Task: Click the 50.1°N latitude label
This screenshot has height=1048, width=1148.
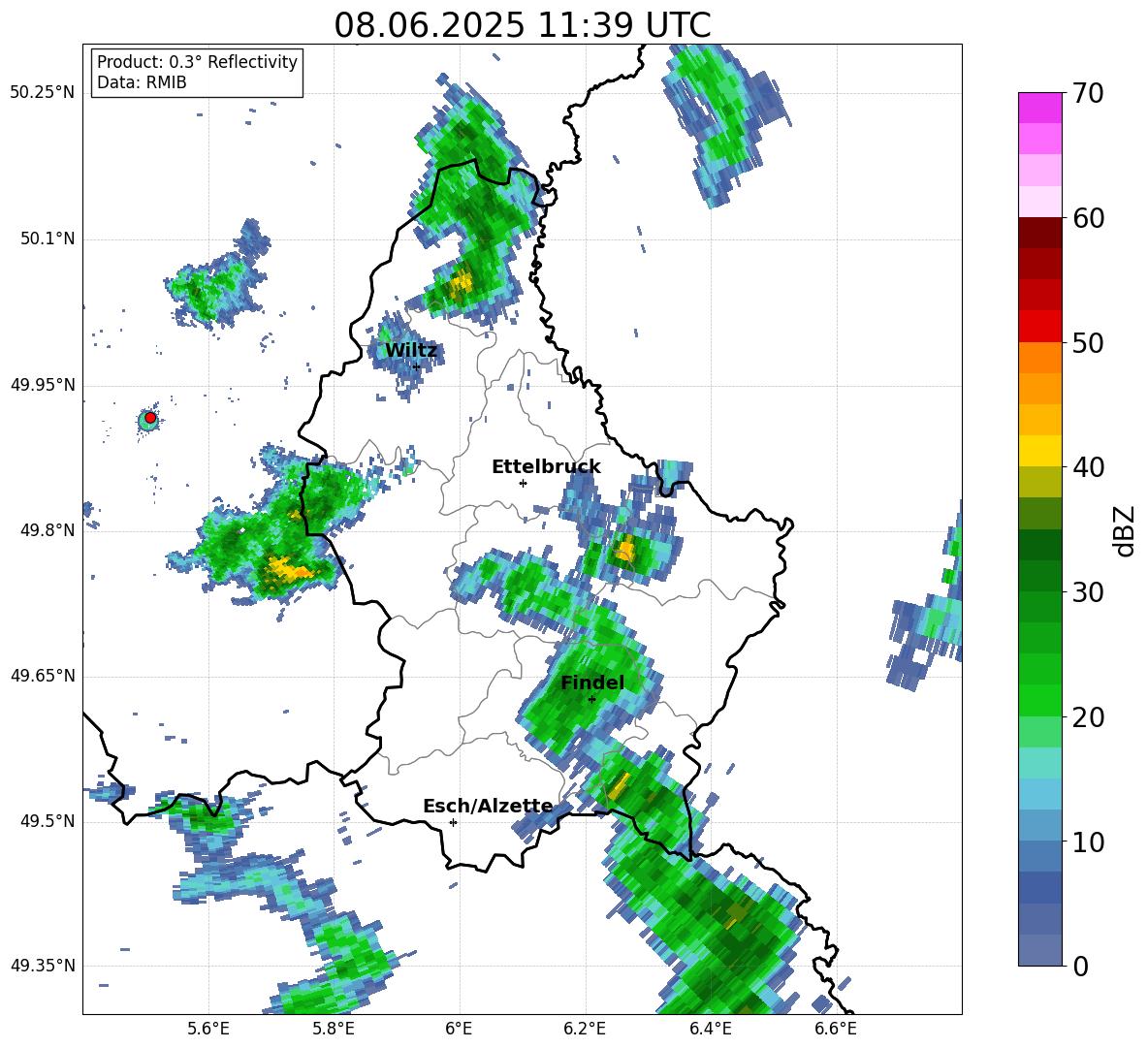Action: (47, 238)
